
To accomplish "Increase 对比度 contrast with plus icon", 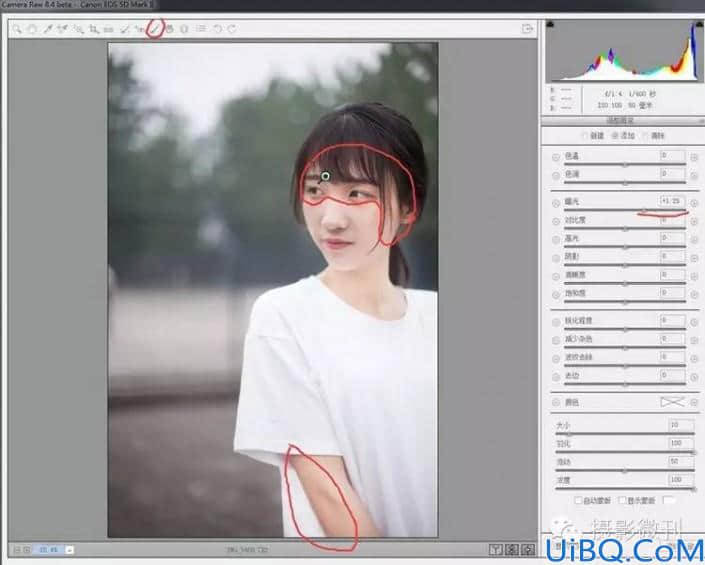I will (694, 222).
